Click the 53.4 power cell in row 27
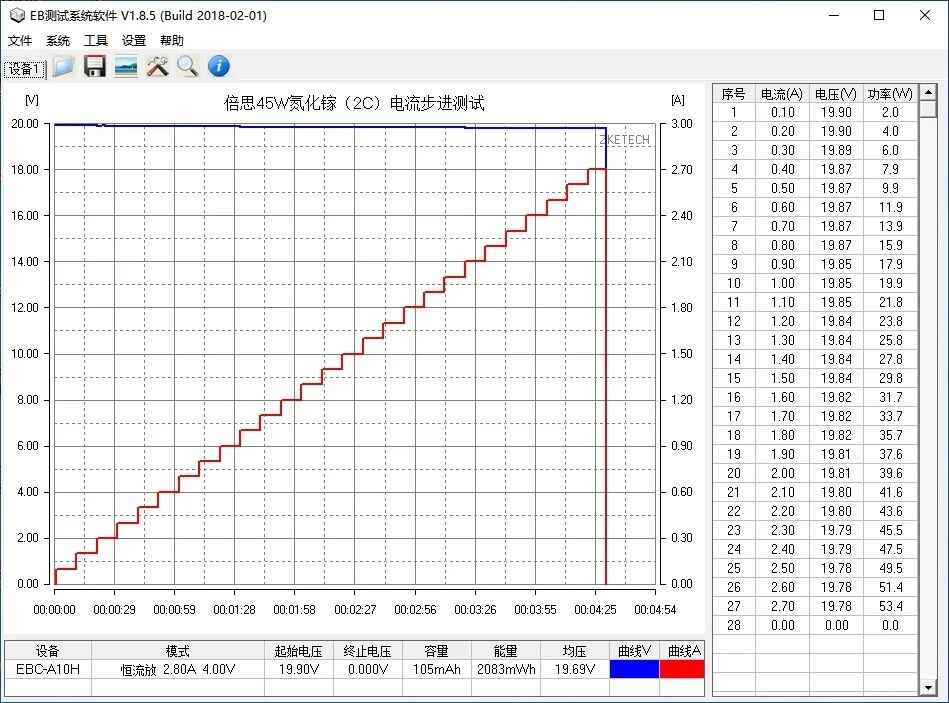This screenshot has height=703, width=949. tap(890, 606)
